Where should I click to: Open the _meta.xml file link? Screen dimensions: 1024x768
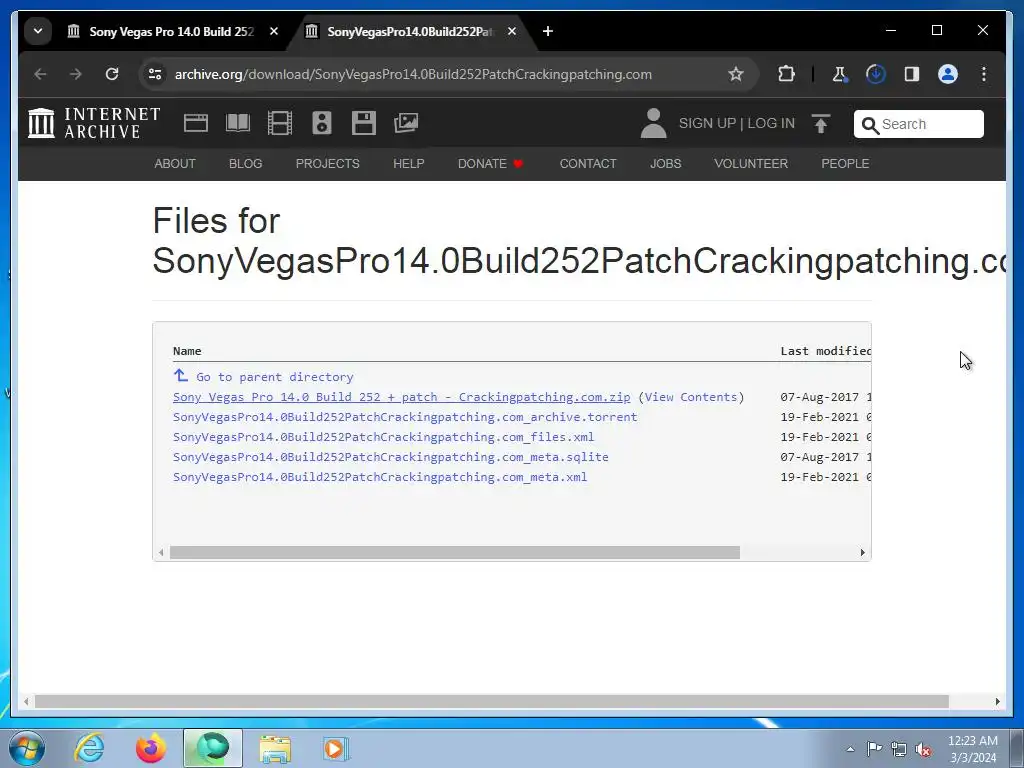pyautogui.click(x=380, y=477)
